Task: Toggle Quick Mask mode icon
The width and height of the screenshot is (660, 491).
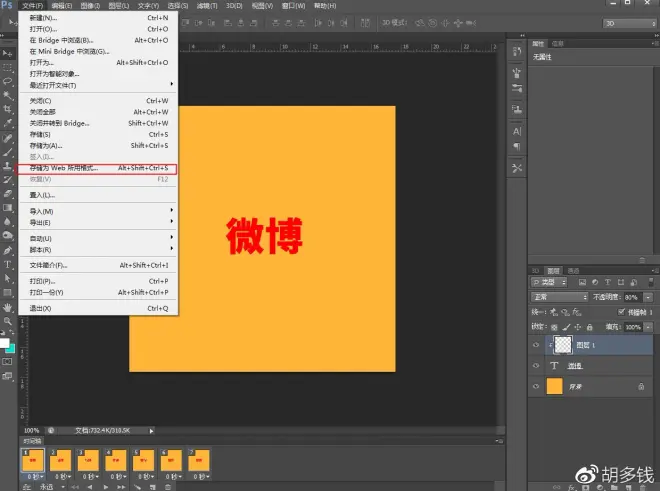Action: coord(7,362)
